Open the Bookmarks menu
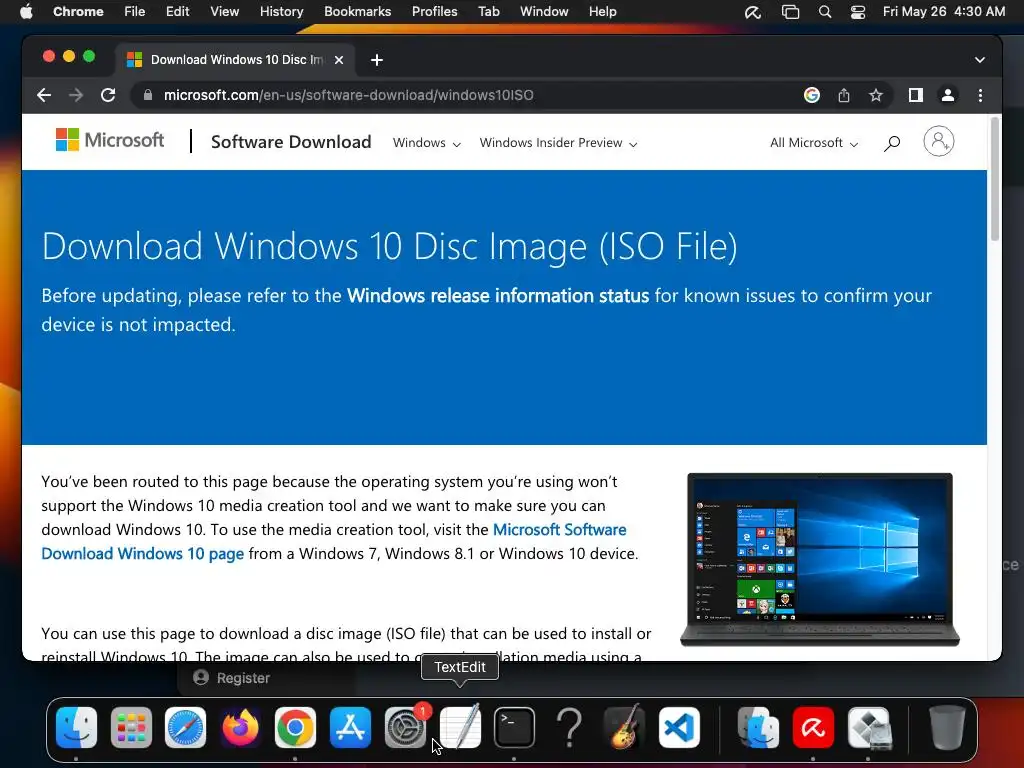The height and width of the screenshot is (768, 1024). pos(357,12)
